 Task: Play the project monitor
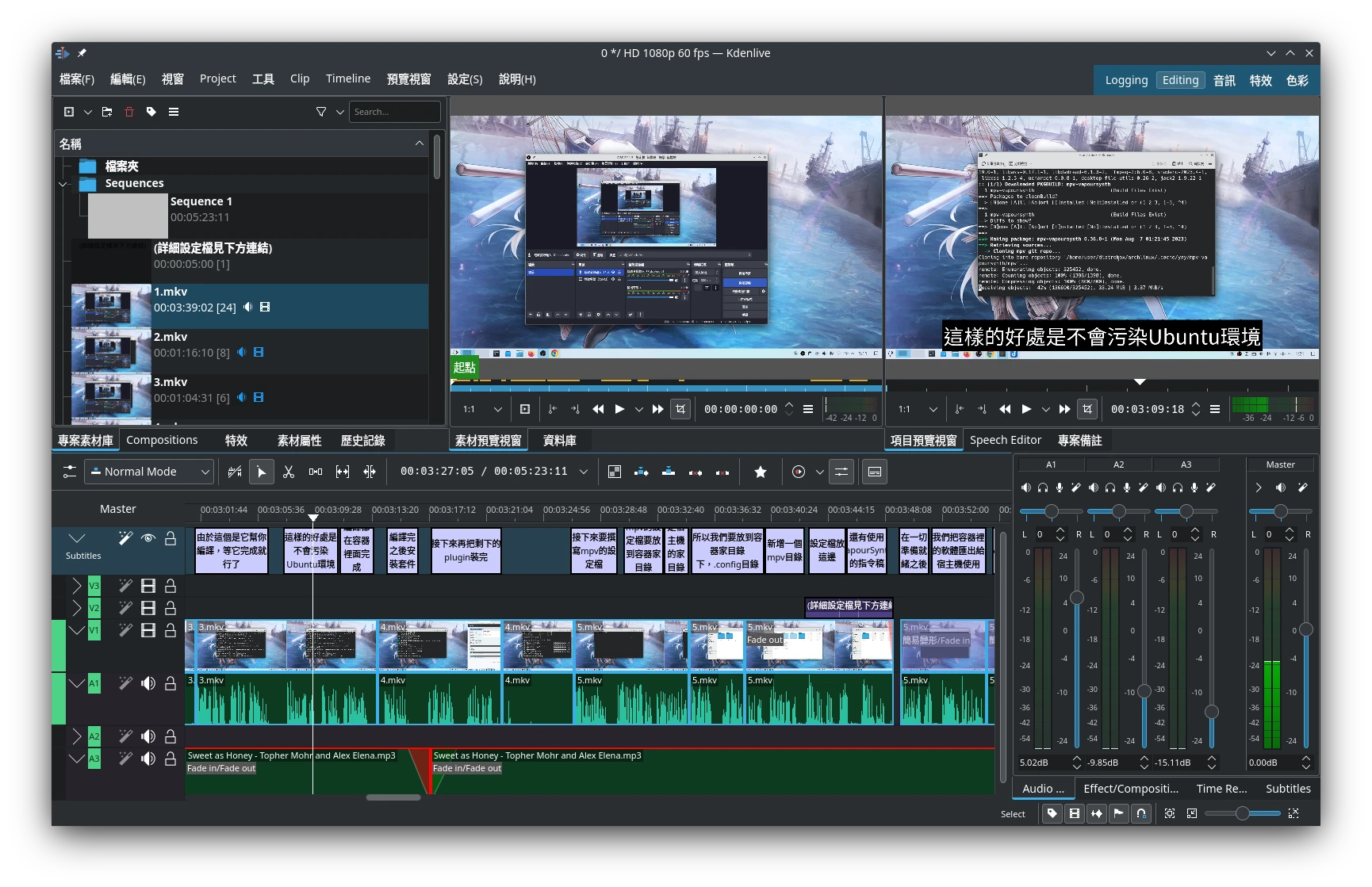(x=1026, y=409)
